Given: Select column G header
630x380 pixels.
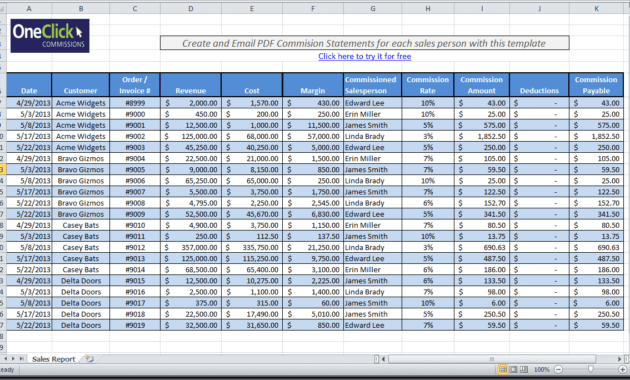Looking at the screenshot, I should (x=372, y=8).
